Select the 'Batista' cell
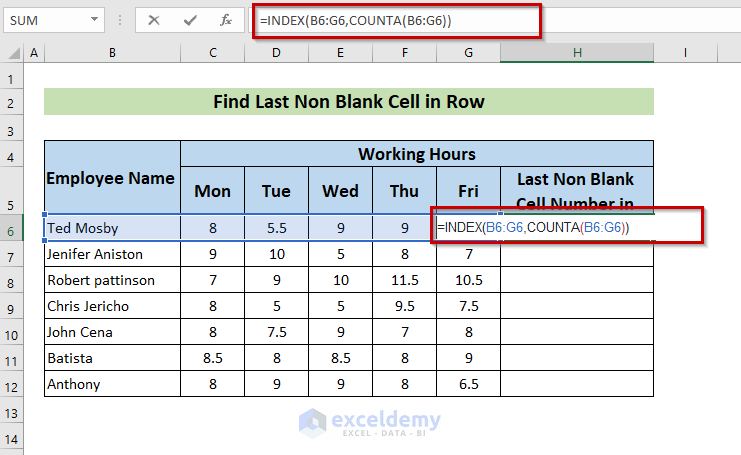 tap(112, 358)
